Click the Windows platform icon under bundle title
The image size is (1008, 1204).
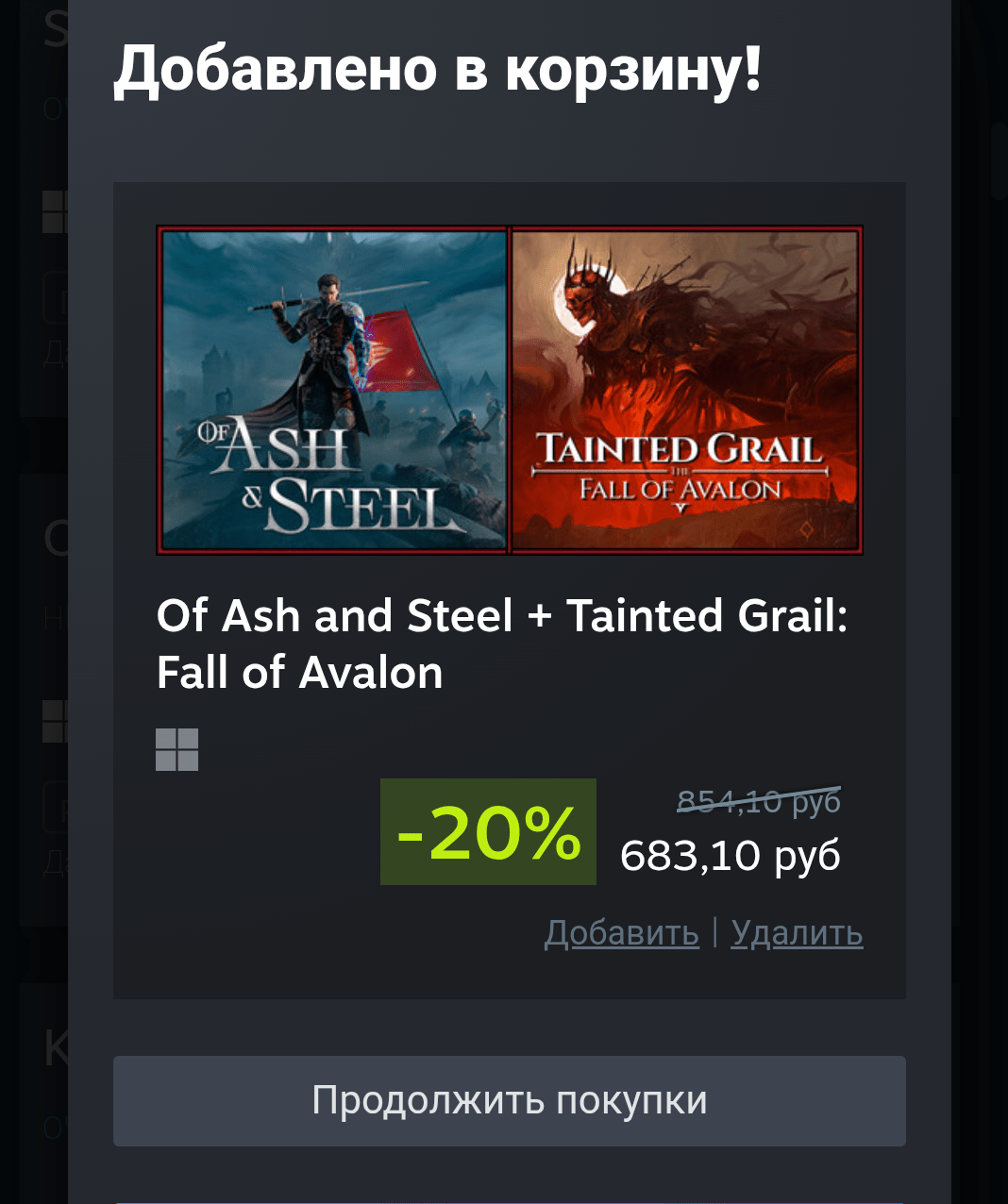pyautogui.click(x=176, y=749)
